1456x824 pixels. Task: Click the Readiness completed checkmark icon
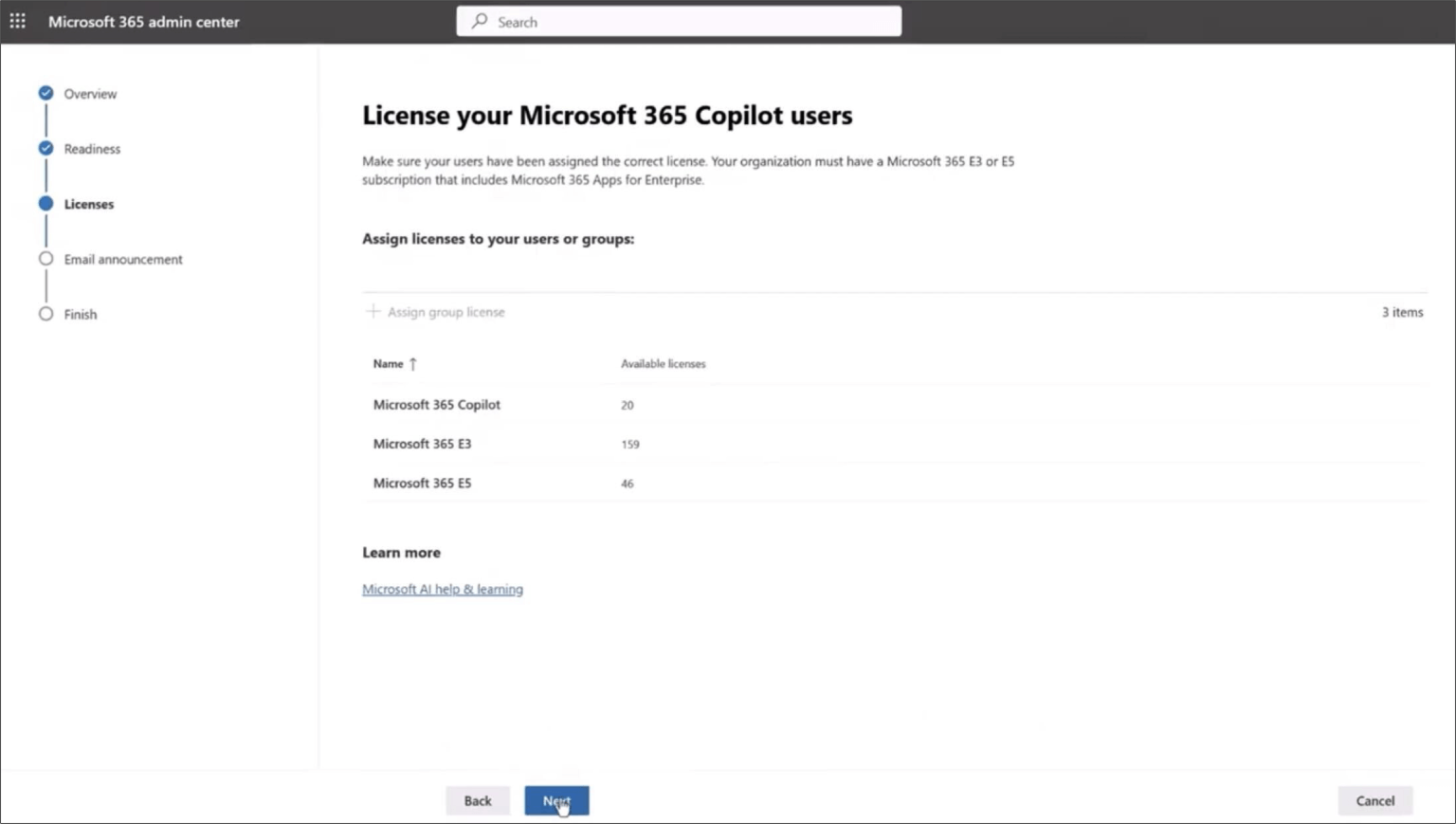click(45, 149)
